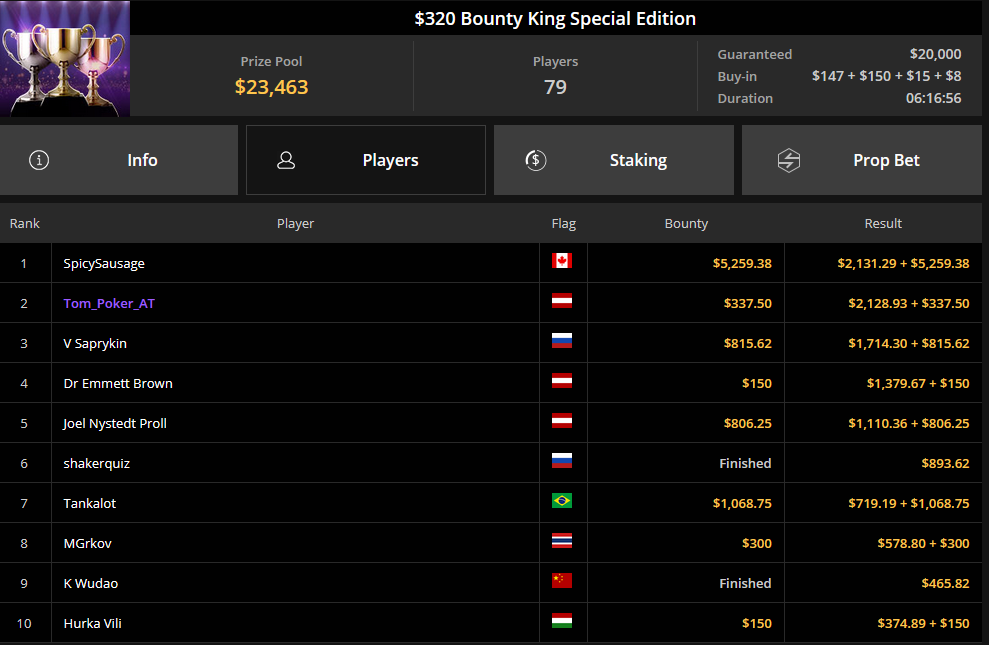Open the Prop Bet tab
Screen dimensions: 989x645
862,160
